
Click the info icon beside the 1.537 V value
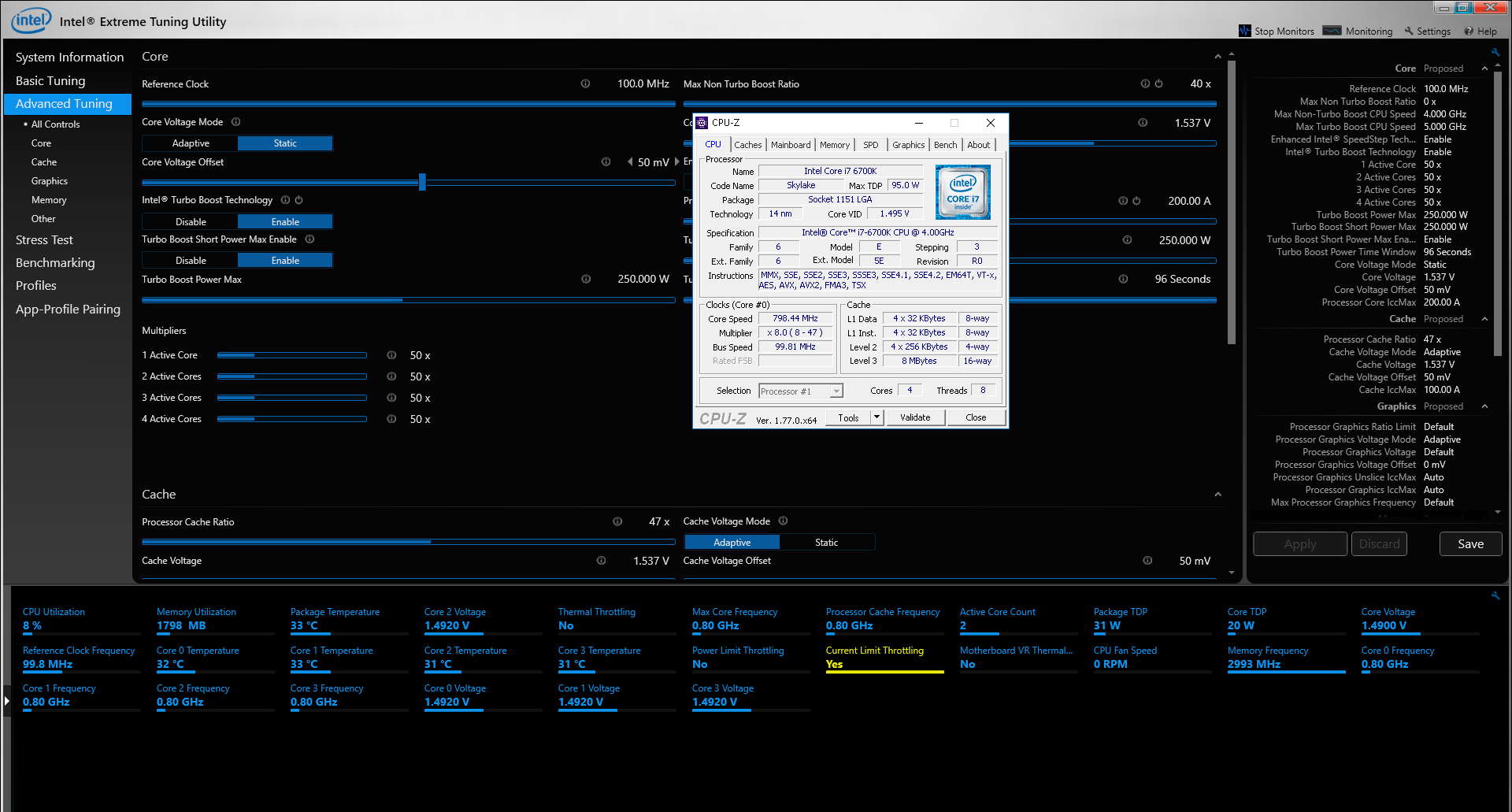tap(1143, 122)
